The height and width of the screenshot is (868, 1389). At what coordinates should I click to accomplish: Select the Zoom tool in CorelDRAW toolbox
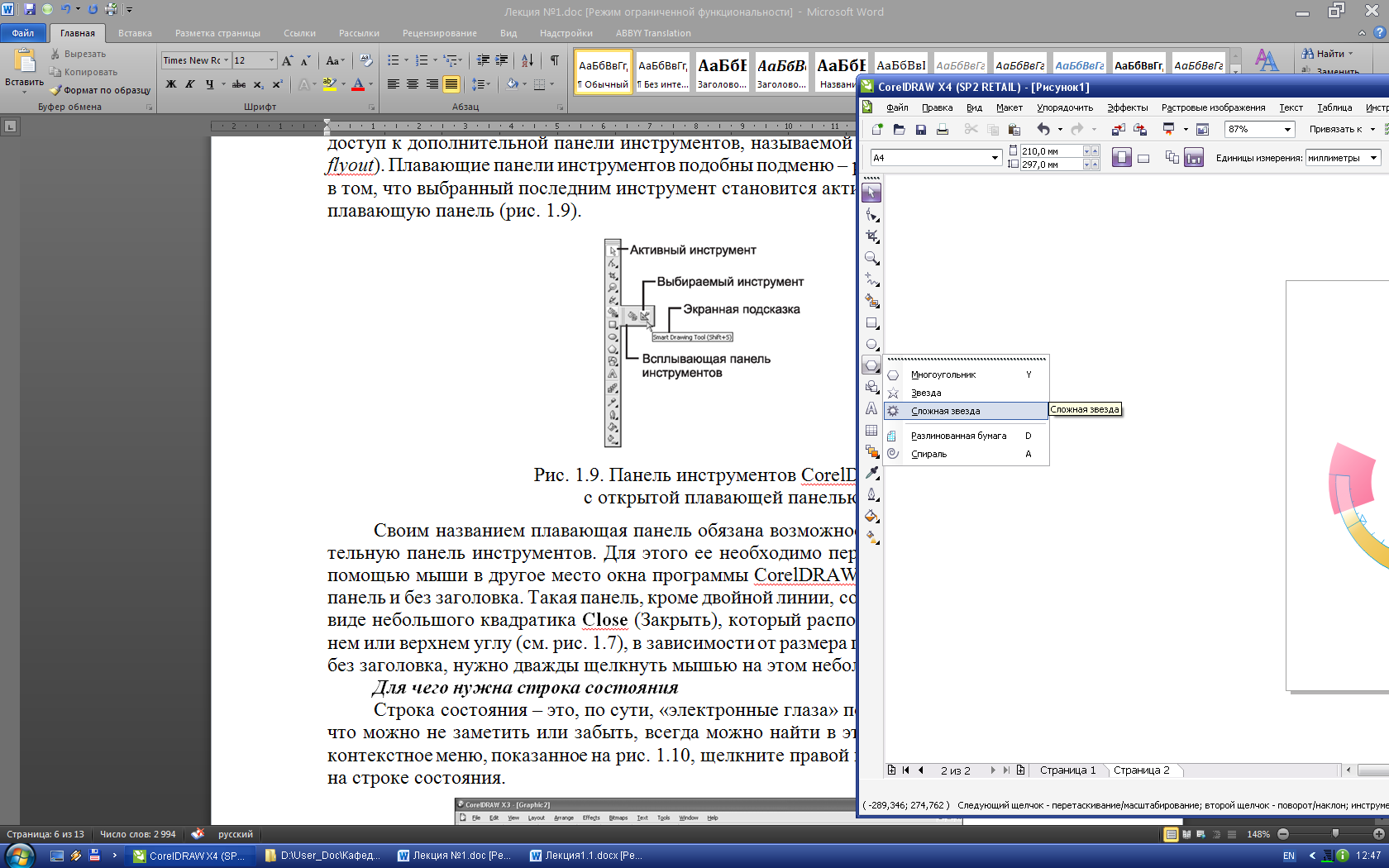tap(871, 258)
